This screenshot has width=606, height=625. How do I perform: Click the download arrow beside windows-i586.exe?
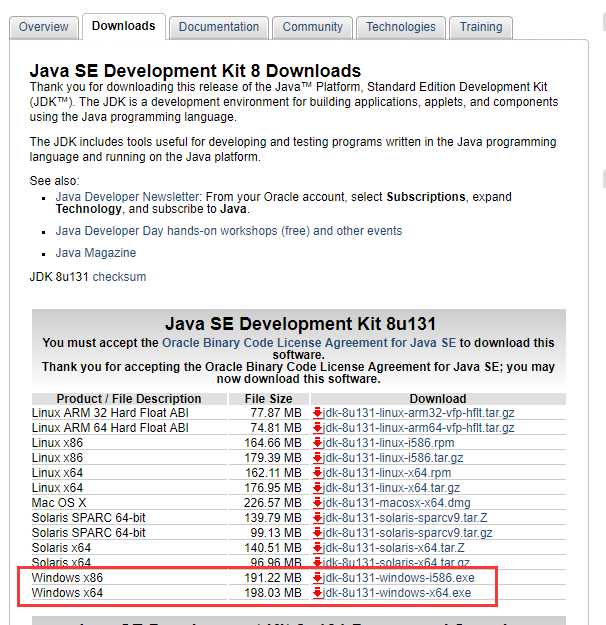[317, 578]
